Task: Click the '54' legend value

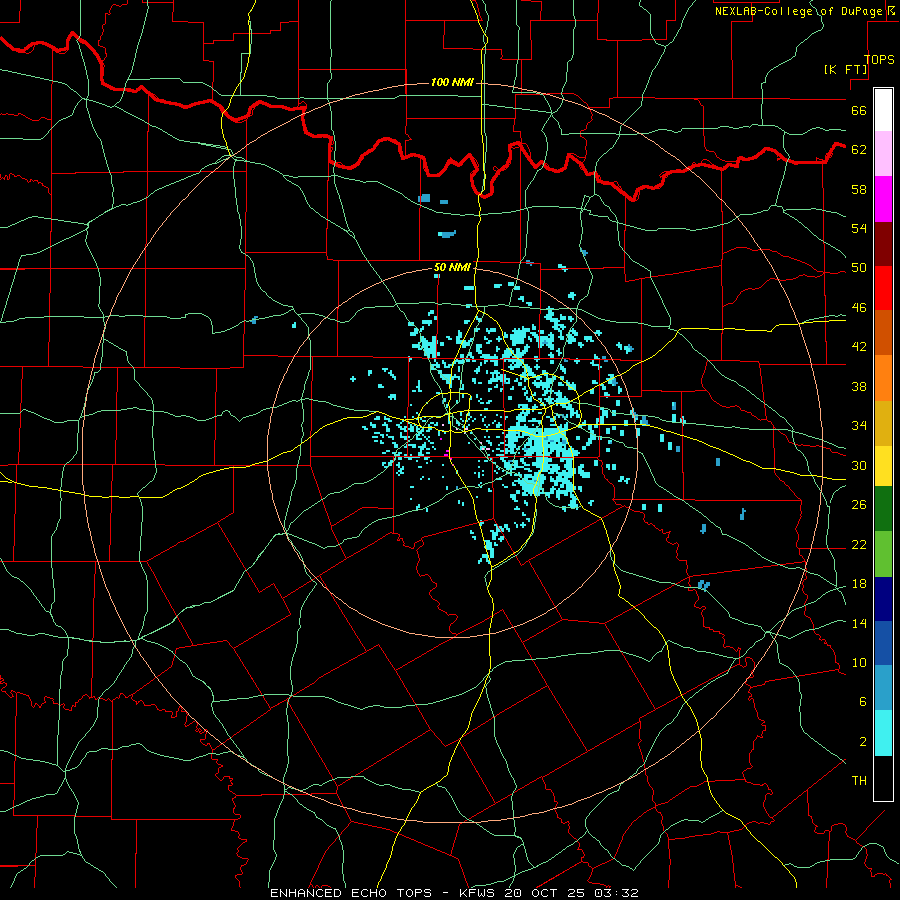Action: (x=859, y=228)
